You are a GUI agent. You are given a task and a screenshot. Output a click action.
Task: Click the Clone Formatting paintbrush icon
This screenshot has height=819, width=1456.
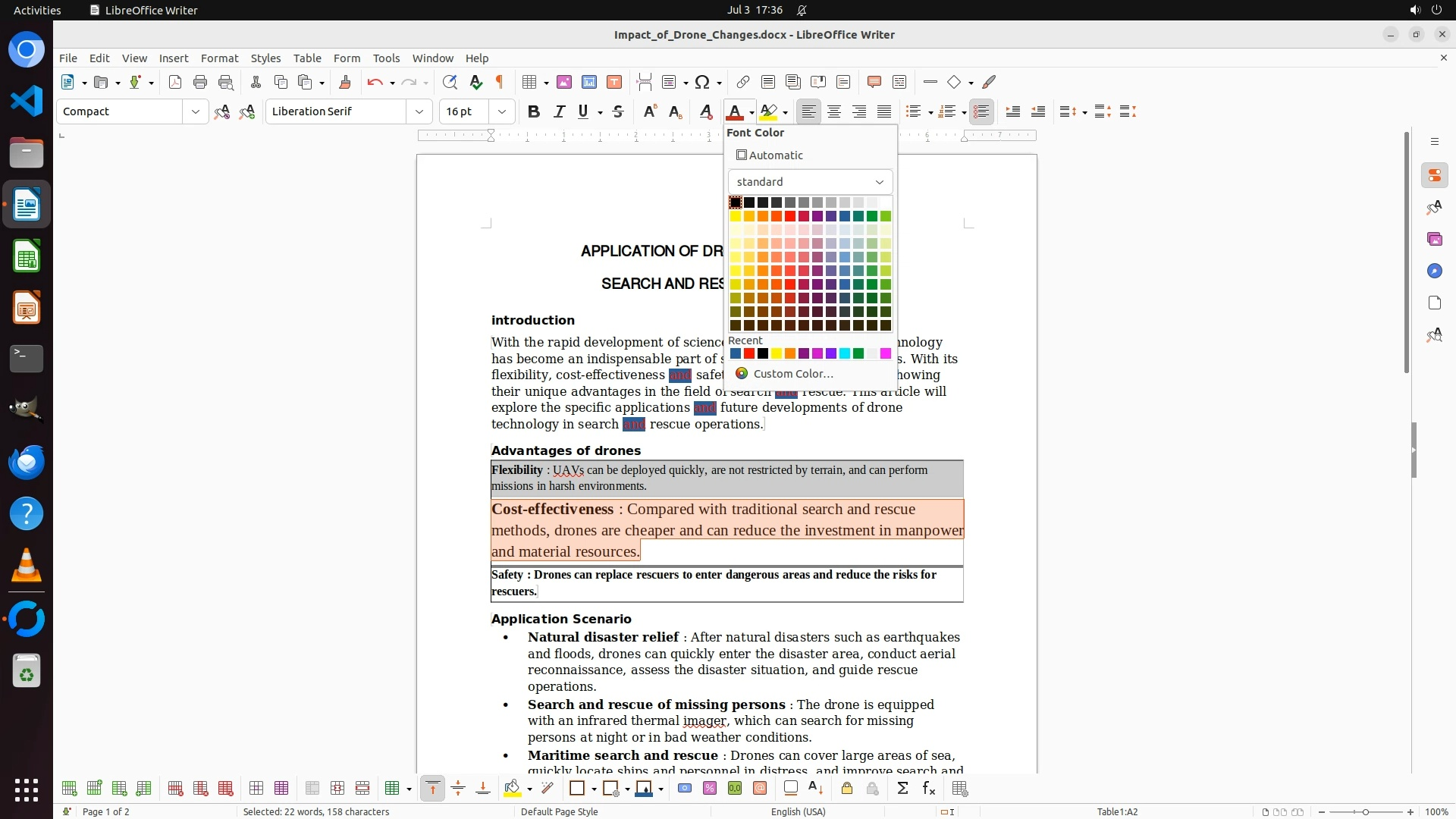(344, 82)
